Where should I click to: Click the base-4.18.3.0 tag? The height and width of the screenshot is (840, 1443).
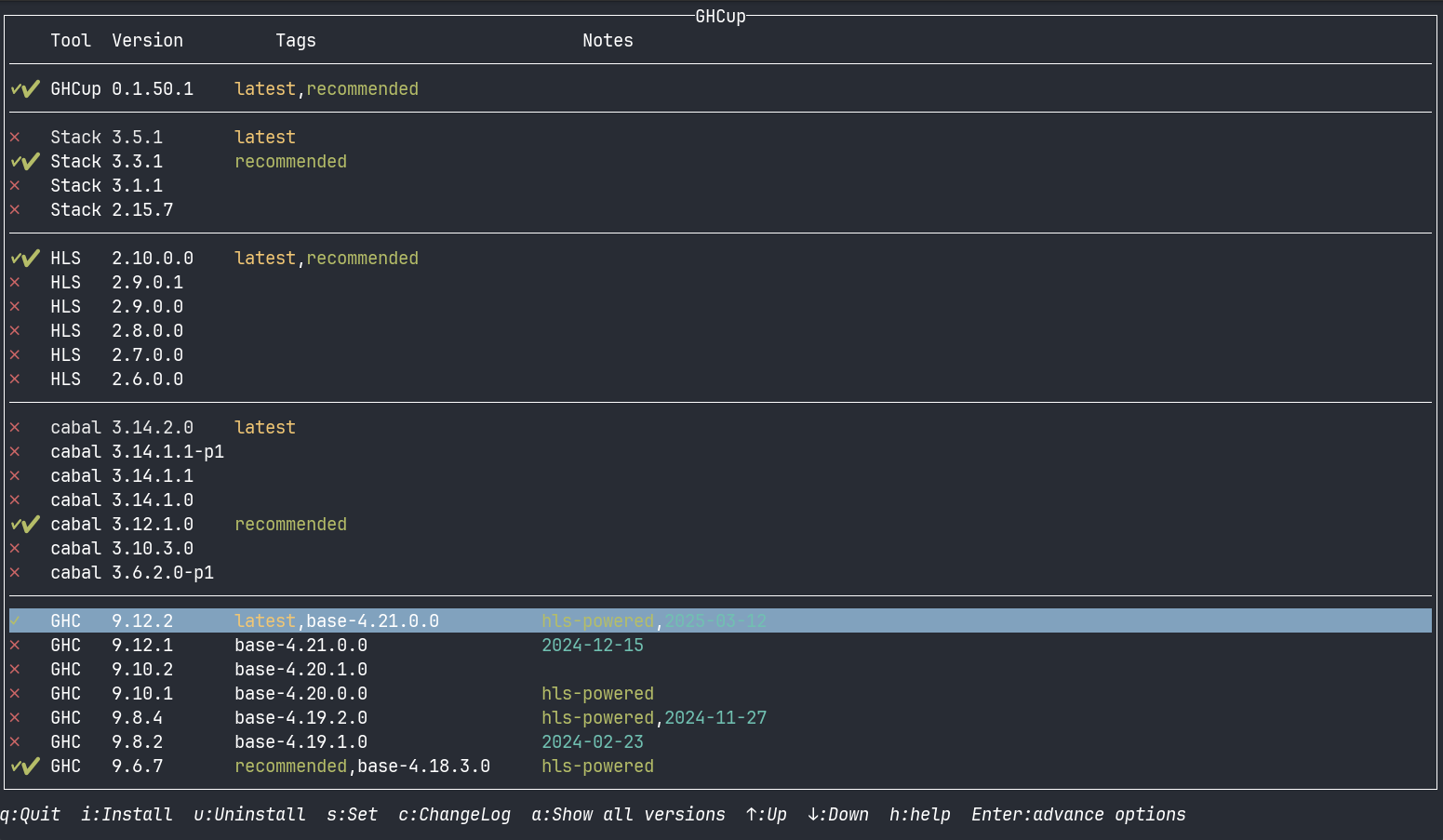pos(424,767)
